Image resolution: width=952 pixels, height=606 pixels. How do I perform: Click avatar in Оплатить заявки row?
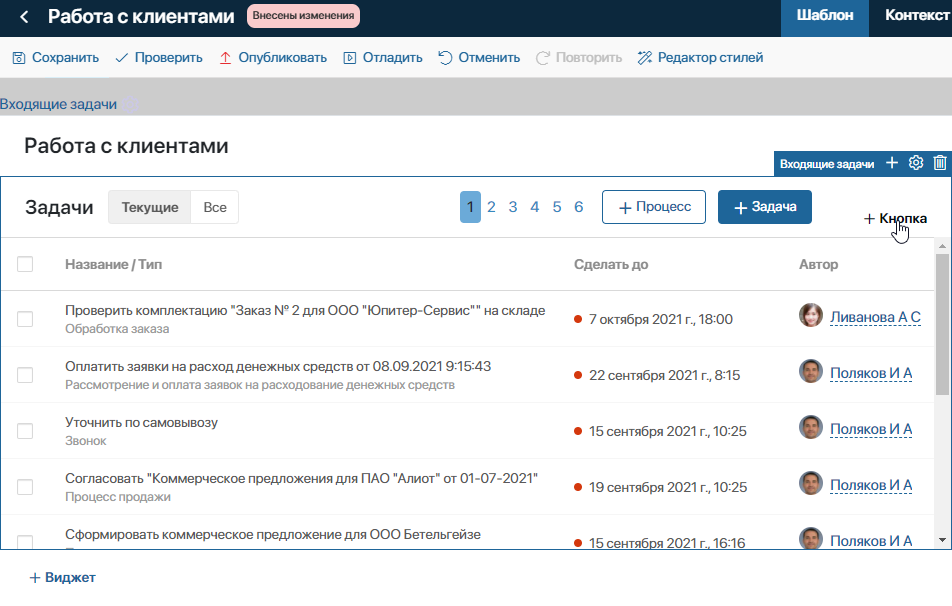(811, 371)
